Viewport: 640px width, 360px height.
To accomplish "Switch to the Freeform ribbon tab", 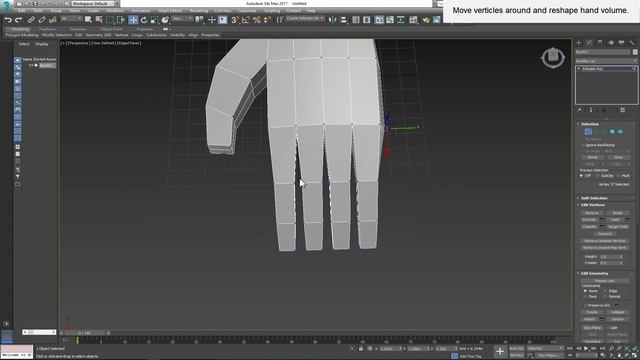I will pyautogui.click(x=47, y=29).
